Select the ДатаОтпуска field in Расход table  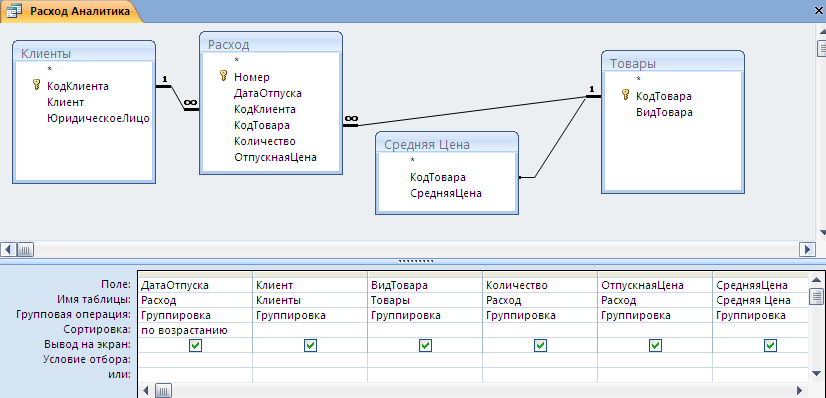268,93
